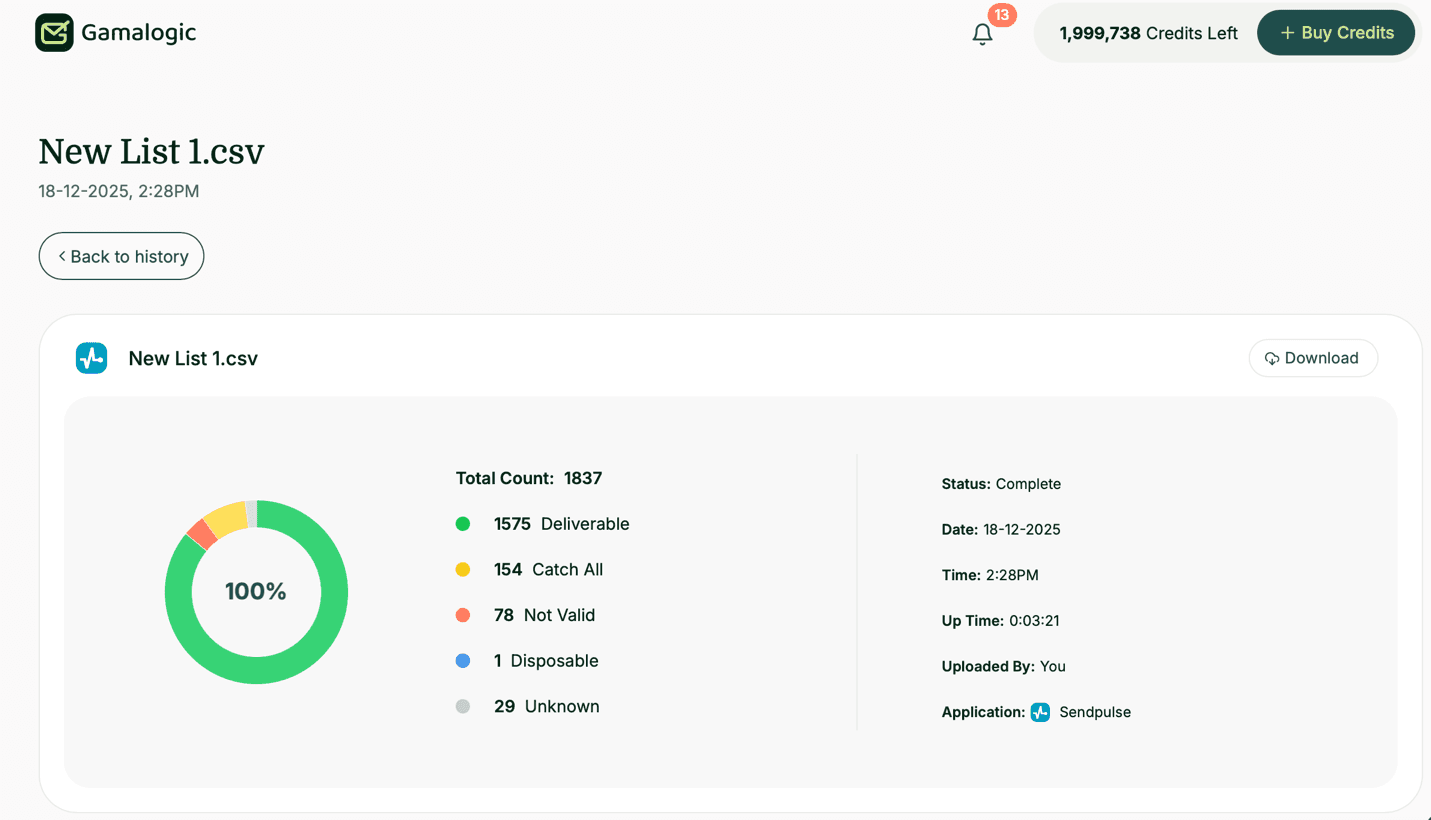Click the gray Unknown legend dot
The height and width of the screenshot is (820, 1431).
tap(463, 706)
